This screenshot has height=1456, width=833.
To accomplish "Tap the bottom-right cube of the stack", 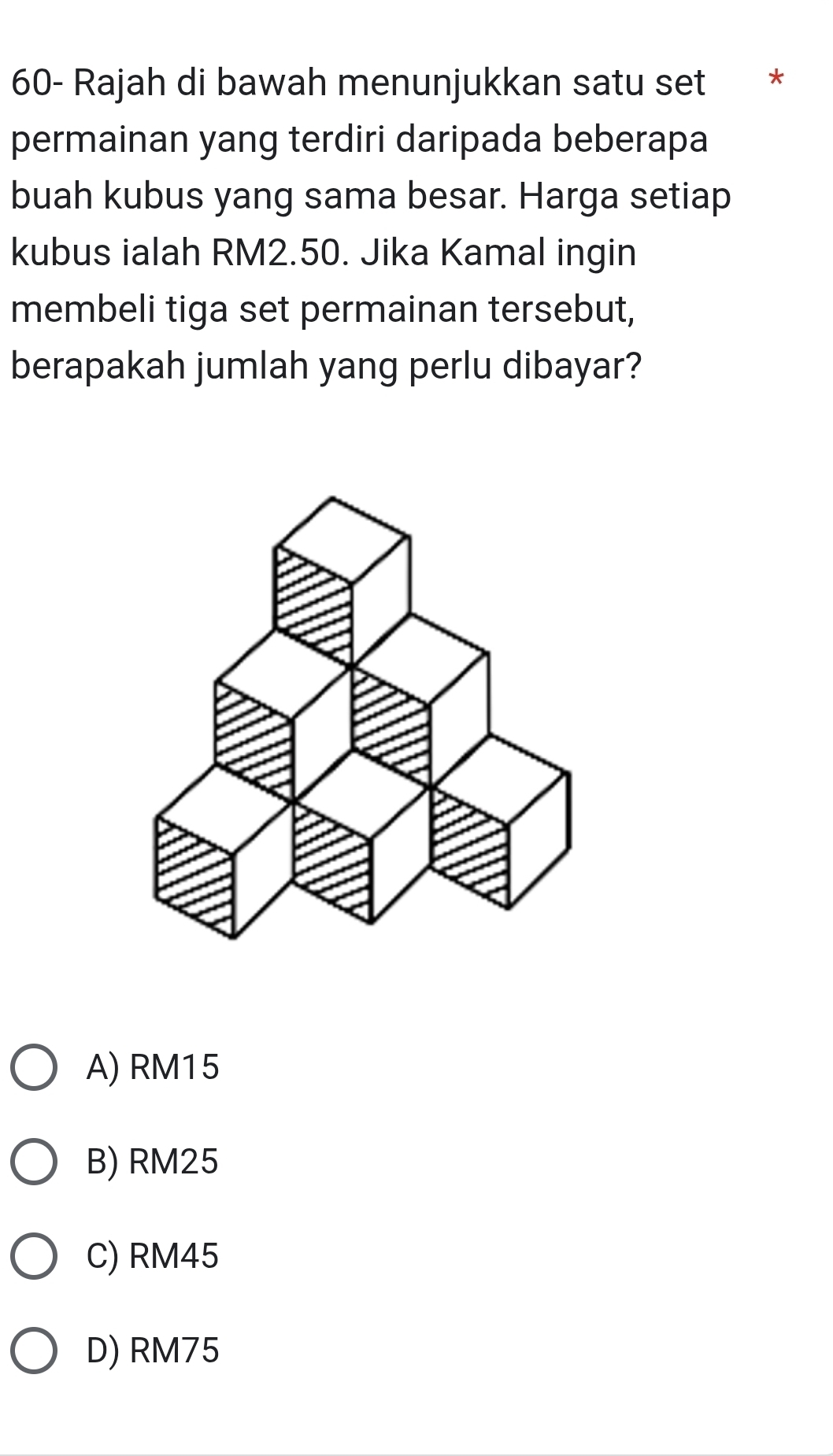I will coord(499,822).
